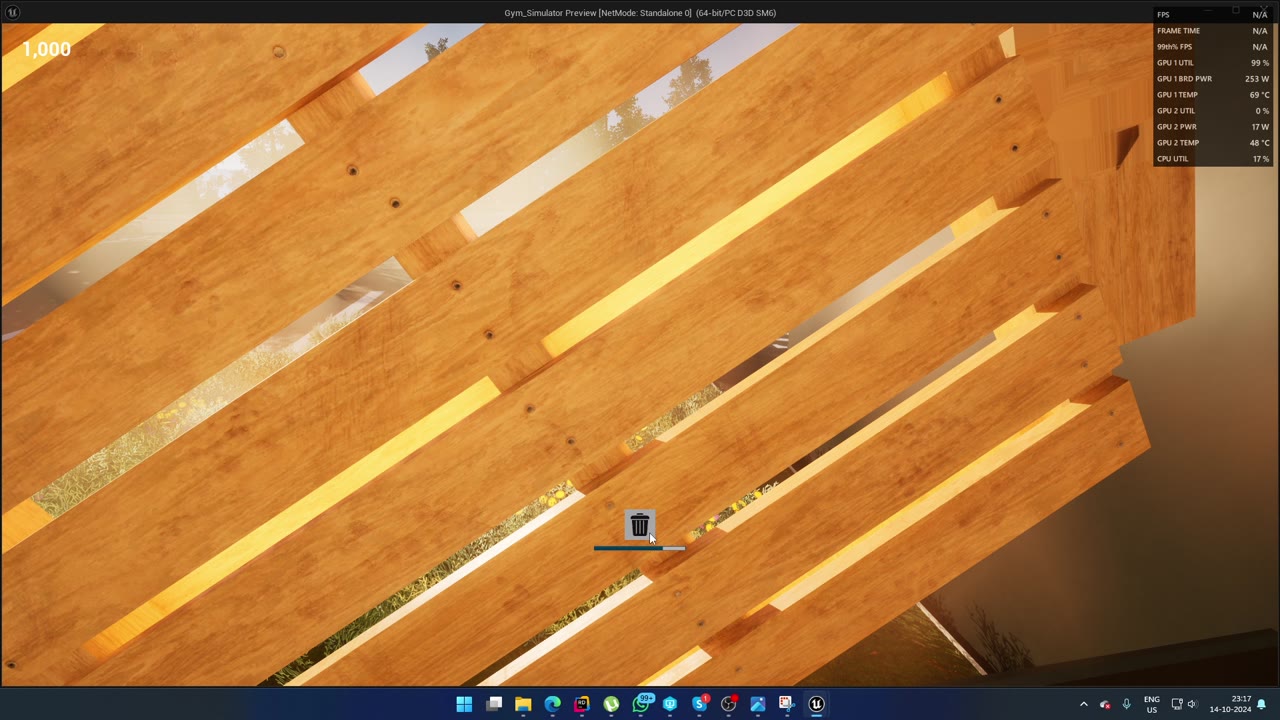Click the GPU 2 PWR label
The image size is (1280, 720).
[1177, 127]
